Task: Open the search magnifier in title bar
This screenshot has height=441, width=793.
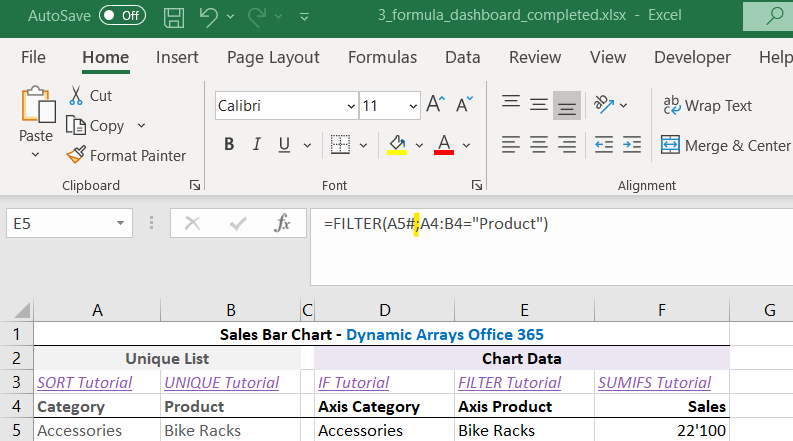Action: click(774, 16)
